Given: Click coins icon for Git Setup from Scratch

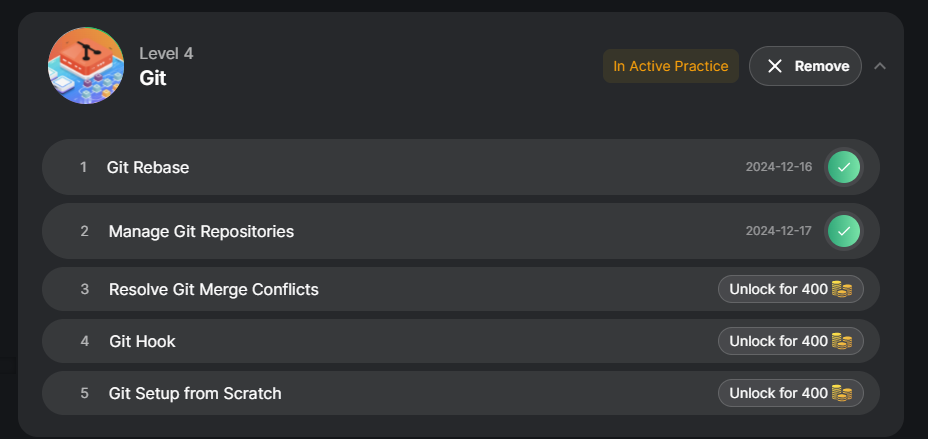Looking at the screenshot, I should coord(842,393).
